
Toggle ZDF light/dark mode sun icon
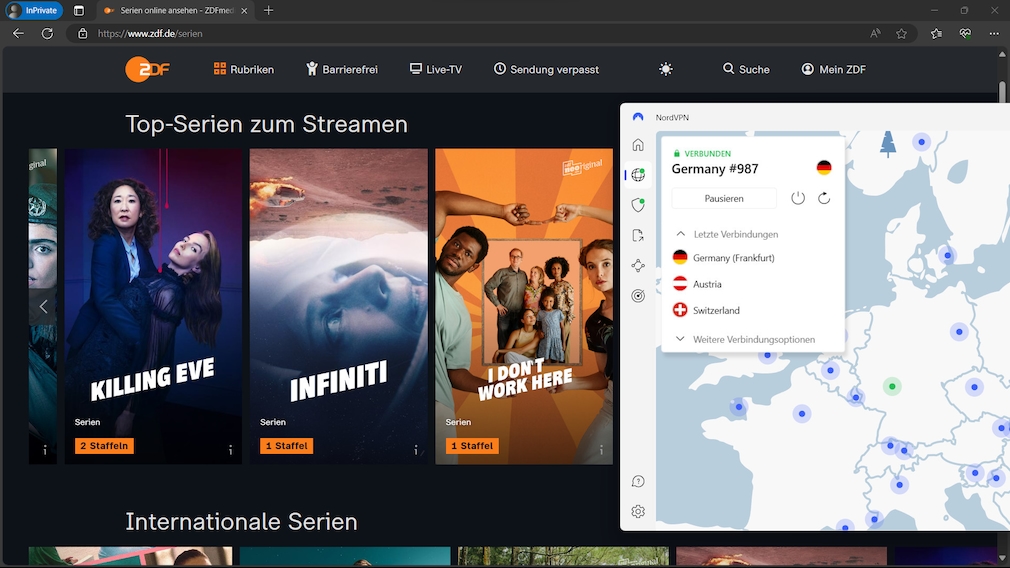pyautogui.click(x=666, y=69)
